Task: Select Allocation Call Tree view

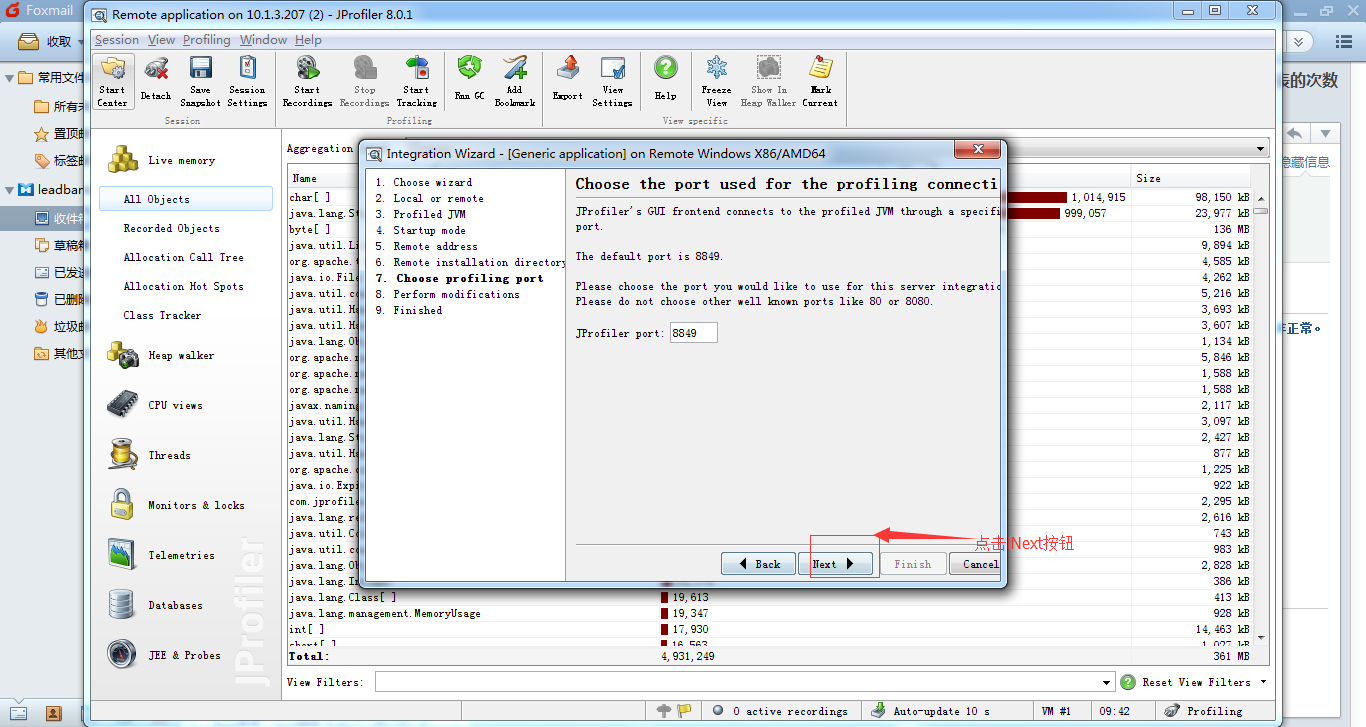Action: coord(183,257)
